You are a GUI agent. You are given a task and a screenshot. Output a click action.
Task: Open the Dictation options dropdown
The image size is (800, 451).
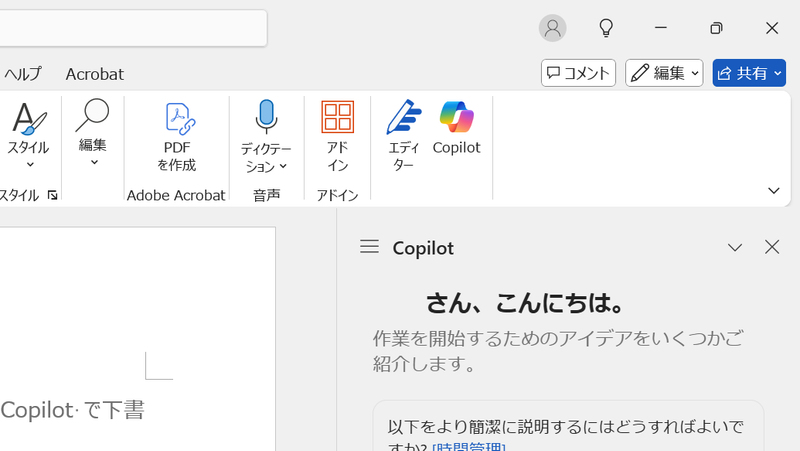pyautogui.click(x=283, y=166)
